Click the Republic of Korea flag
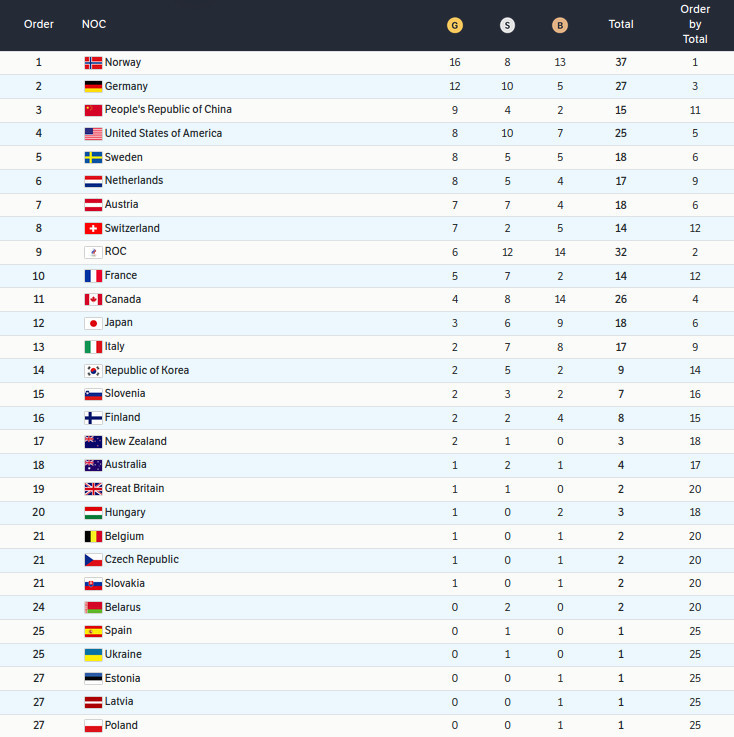Screen dimensions: 734x737 pos(93,371)
